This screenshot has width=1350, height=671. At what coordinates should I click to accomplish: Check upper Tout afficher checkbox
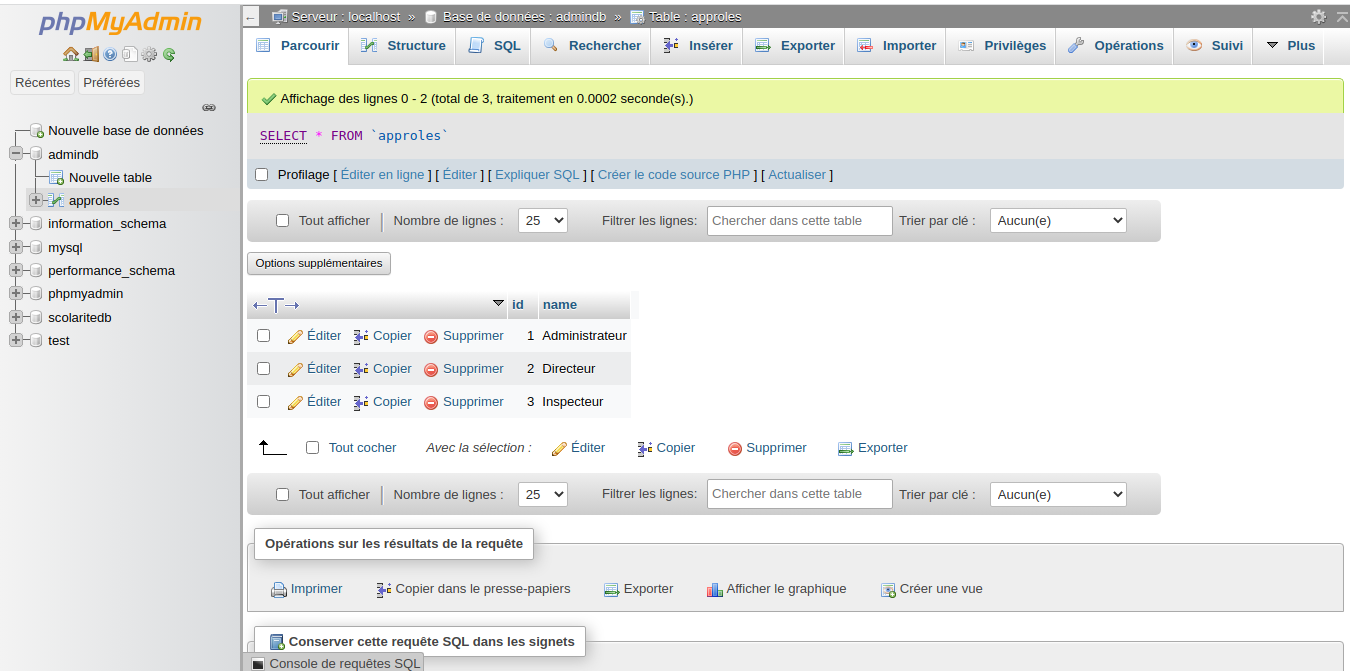283,221
